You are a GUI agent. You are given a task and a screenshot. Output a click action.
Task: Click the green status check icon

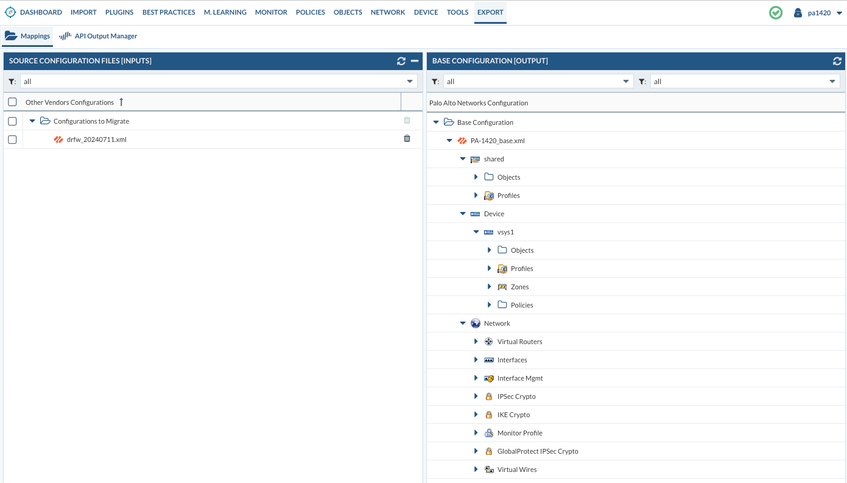[776, 12]
